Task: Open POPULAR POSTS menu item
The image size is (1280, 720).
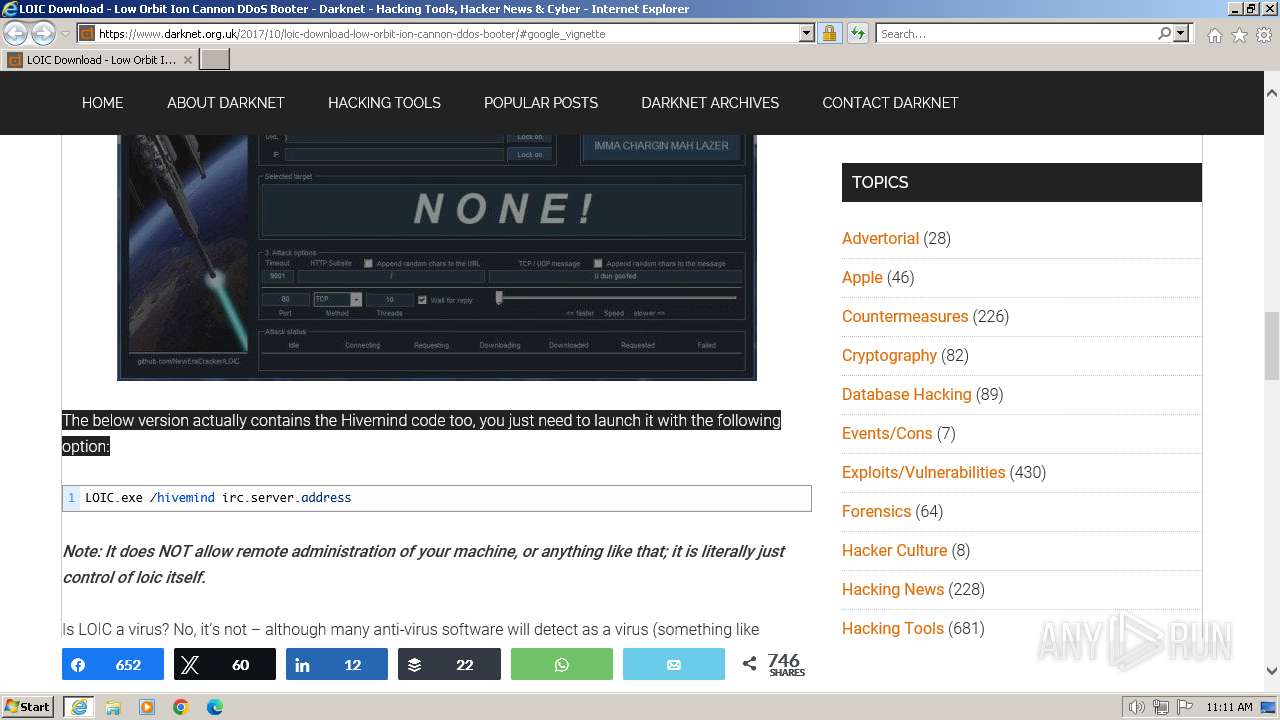Action: click(541, 102)
